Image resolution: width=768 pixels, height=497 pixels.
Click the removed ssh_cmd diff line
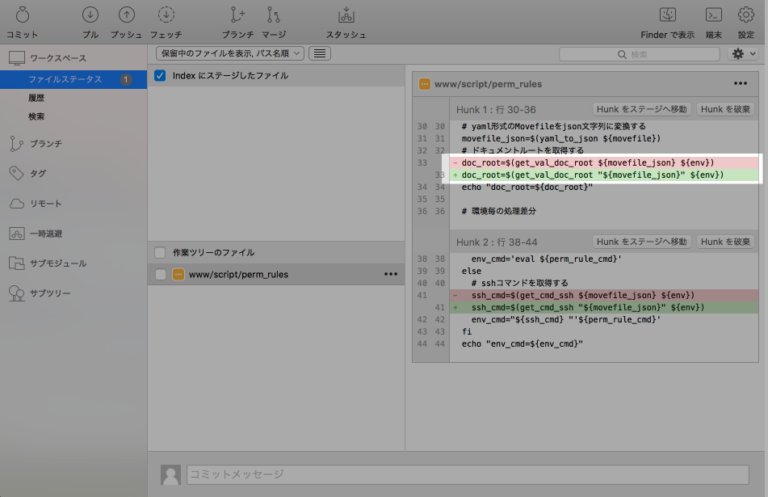[x=604, y=295]
